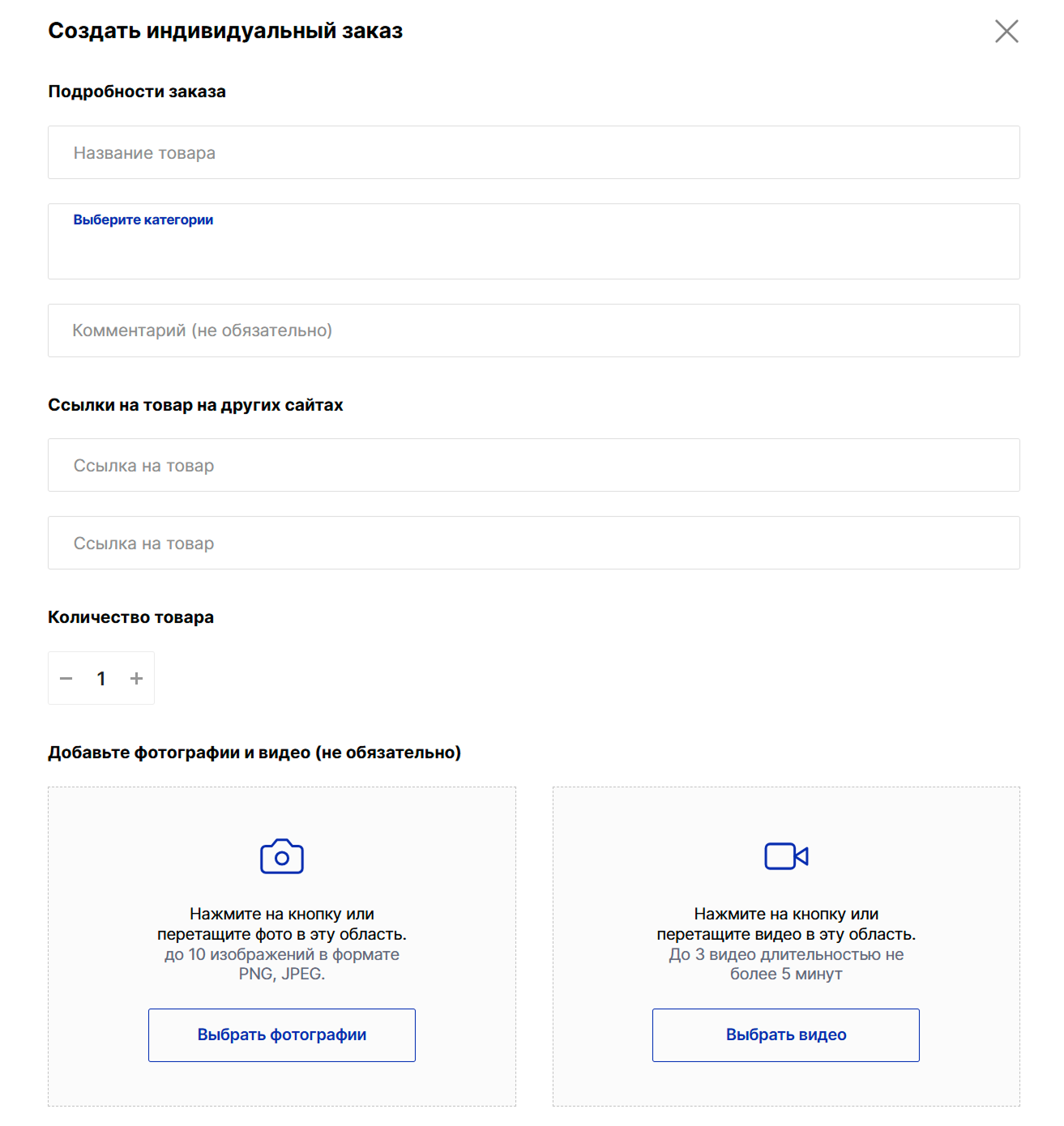
Task: Click the 'Добавьте фотографии и видео' heading
Action: (254, 753)
